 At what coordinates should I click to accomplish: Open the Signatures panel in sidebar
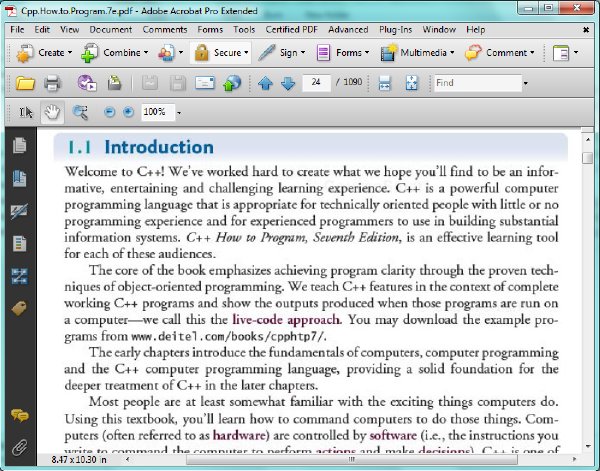point(20,211)
